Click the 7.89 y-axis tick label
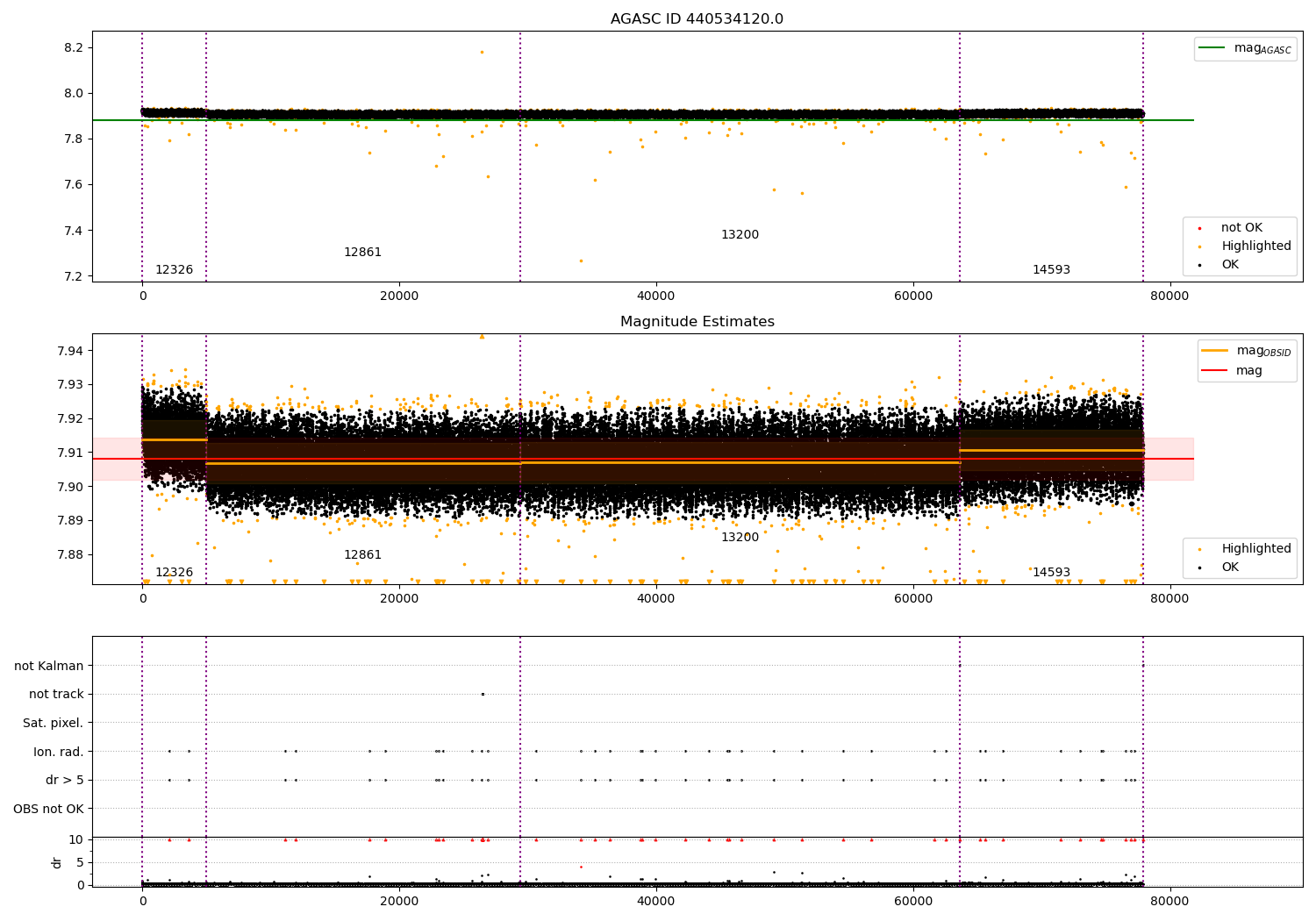The width and height of the screenshot is (1316, 921). 70,521
